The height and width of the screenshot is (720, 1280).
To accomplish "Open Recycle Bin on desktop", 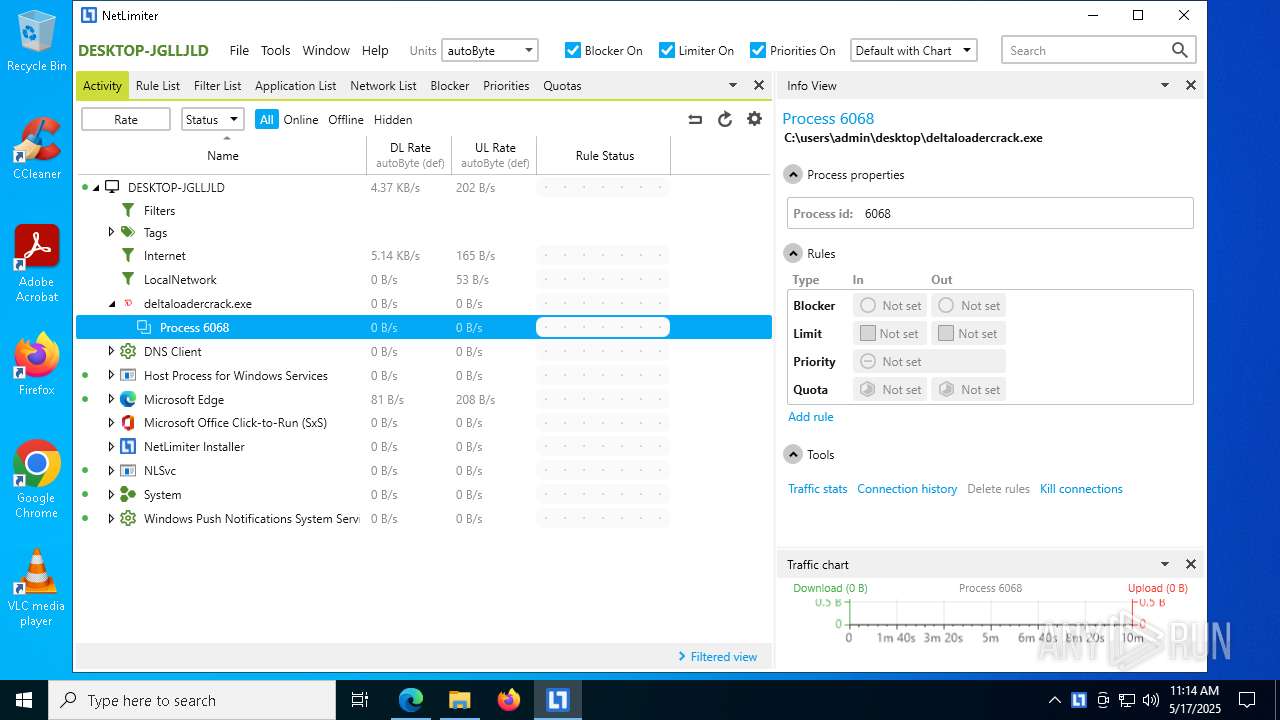I will click(x=37, y=40).
